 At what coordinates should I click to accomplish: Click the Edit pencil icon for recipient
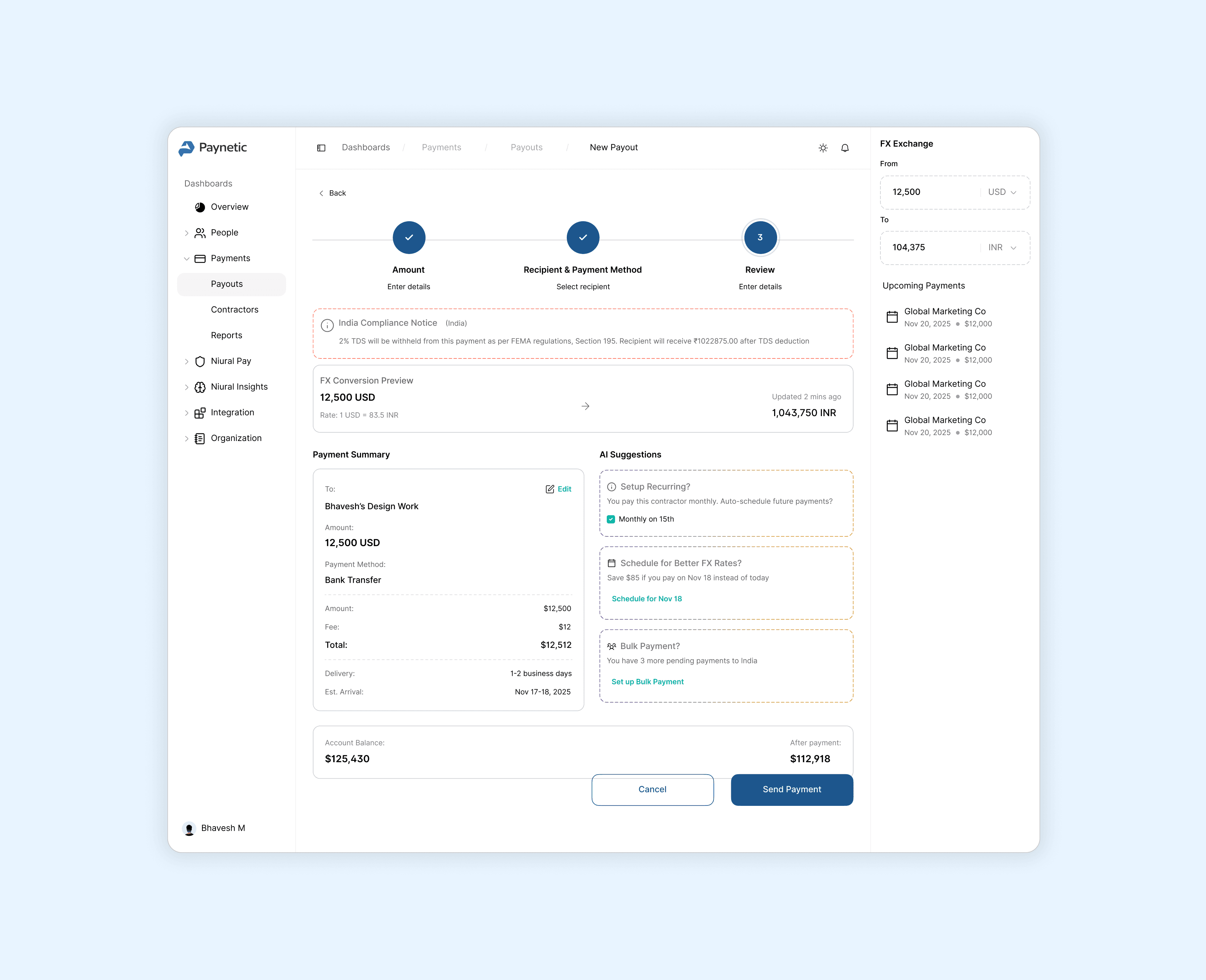[x=549, y=490]
